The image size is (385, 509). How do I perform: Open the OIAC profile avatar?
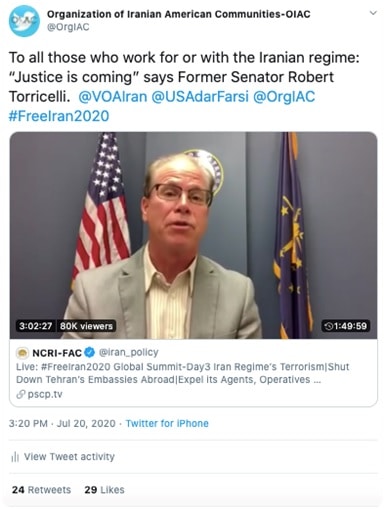coord(24,21)
